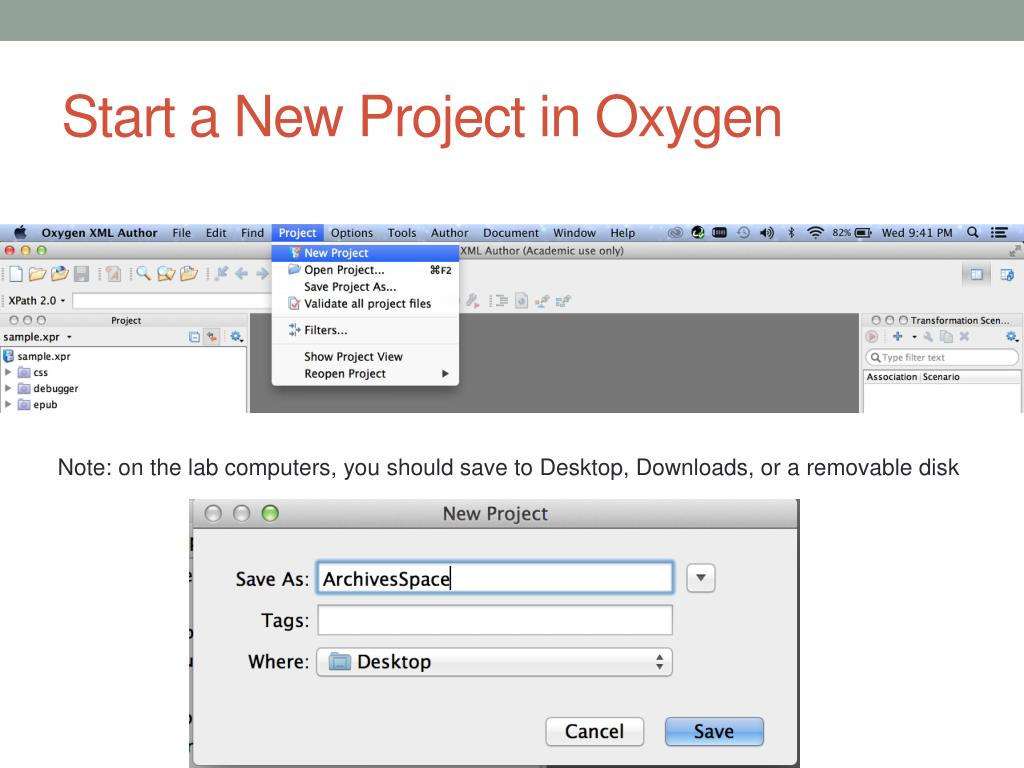Select Show Project View entry
Image resolution: width=1024 pixels, height=768 pixels.
[x=365, y=357]
